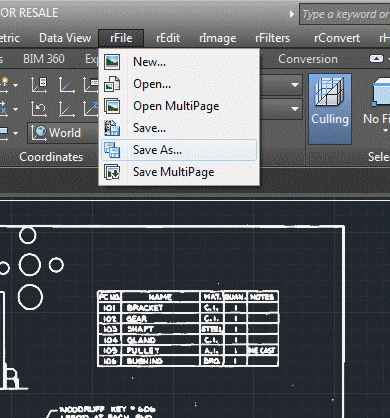
Task: Click the UCS 3-Point icon second row
Action: [67, 109]
